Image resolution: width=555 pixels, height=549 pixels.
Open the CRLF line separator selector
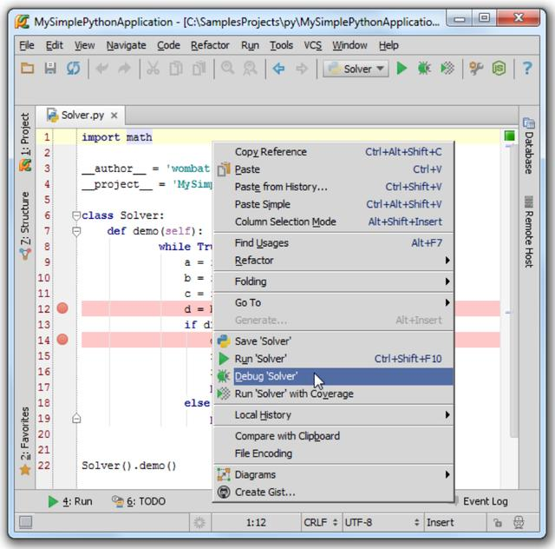tap(320, 522)
